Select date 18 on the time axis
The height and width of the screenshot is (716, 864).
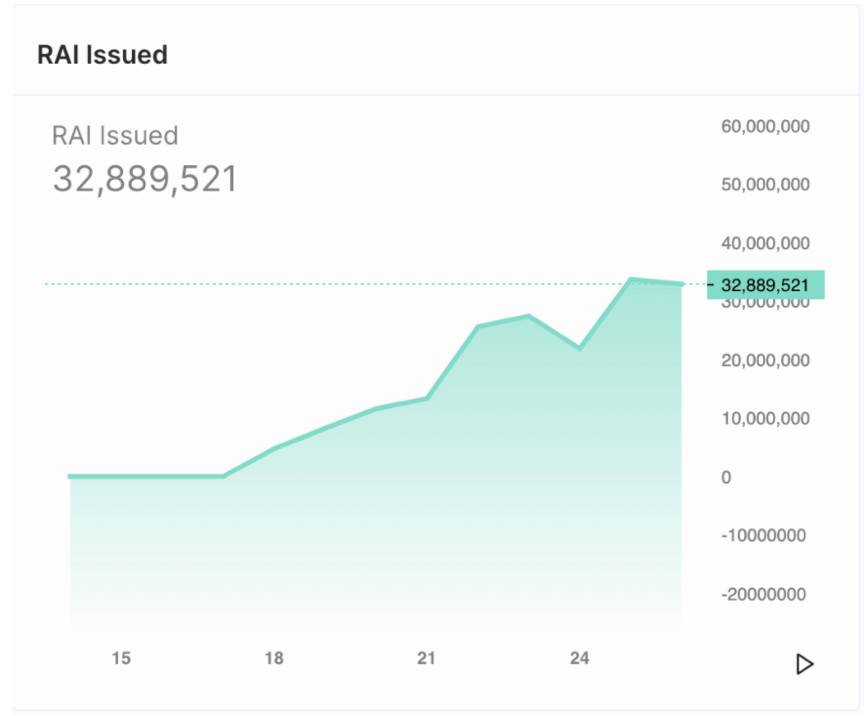pyautogui.click(x=274, y=658)
